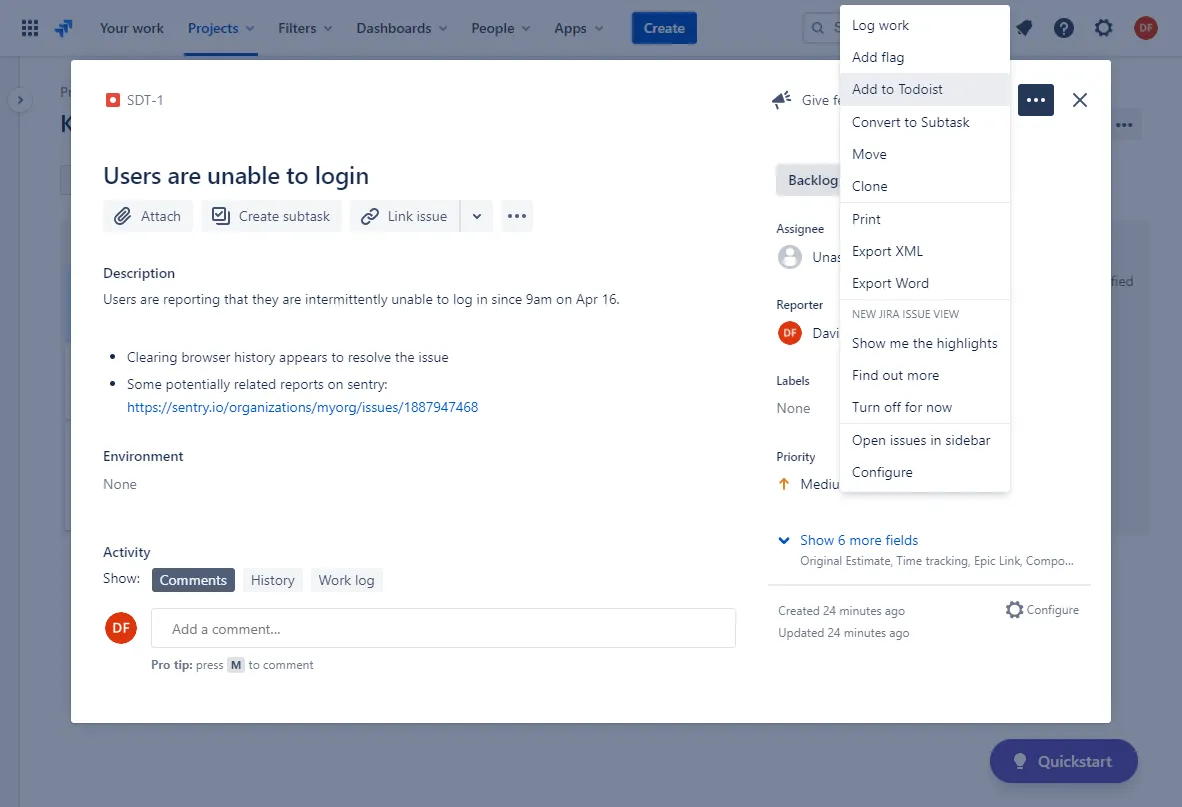Click the Environment None value
This screenshot has width=1182, height=807.
120,484
